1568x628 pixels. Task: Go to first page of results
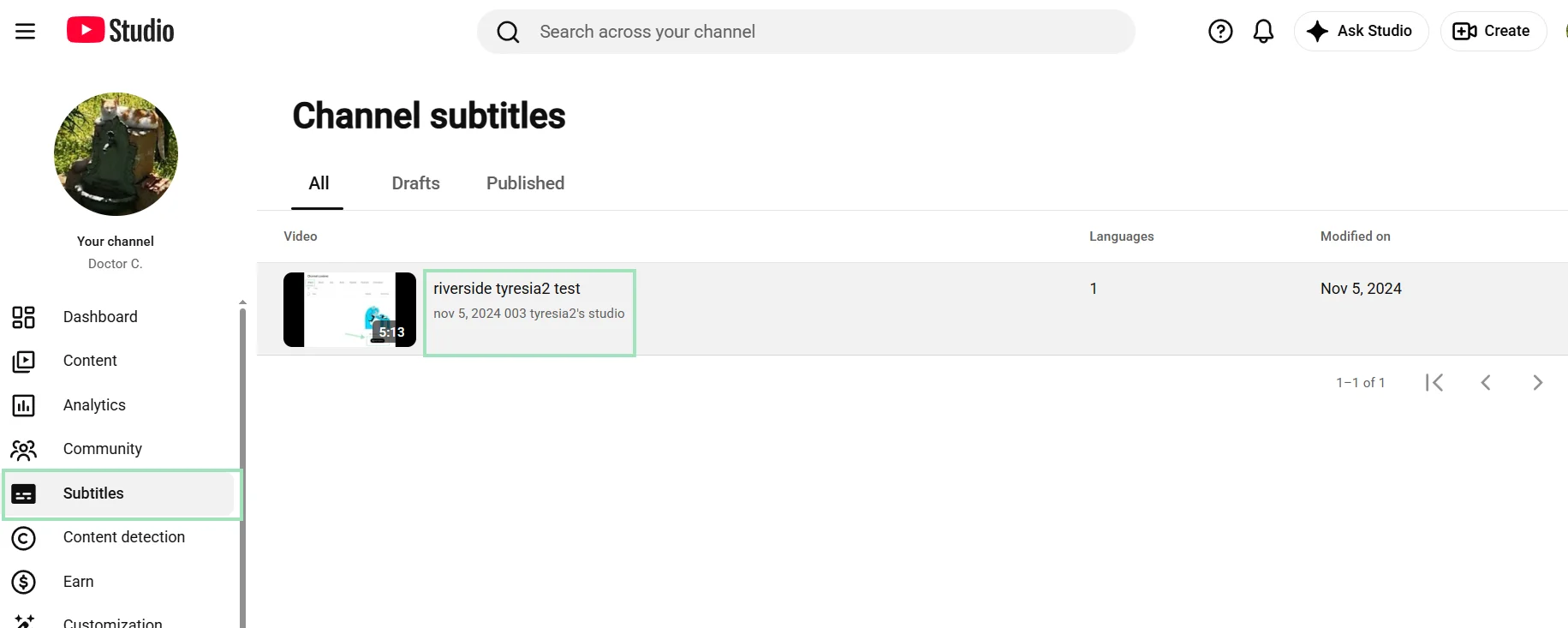pos(1434,382)
